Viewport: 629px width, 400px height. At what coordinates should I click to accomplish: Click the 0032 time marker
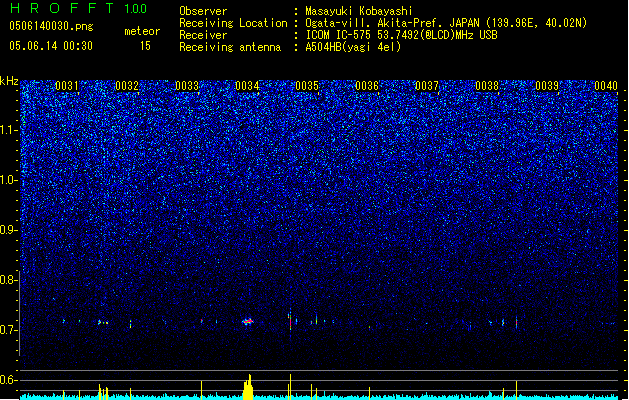[127, 86]
